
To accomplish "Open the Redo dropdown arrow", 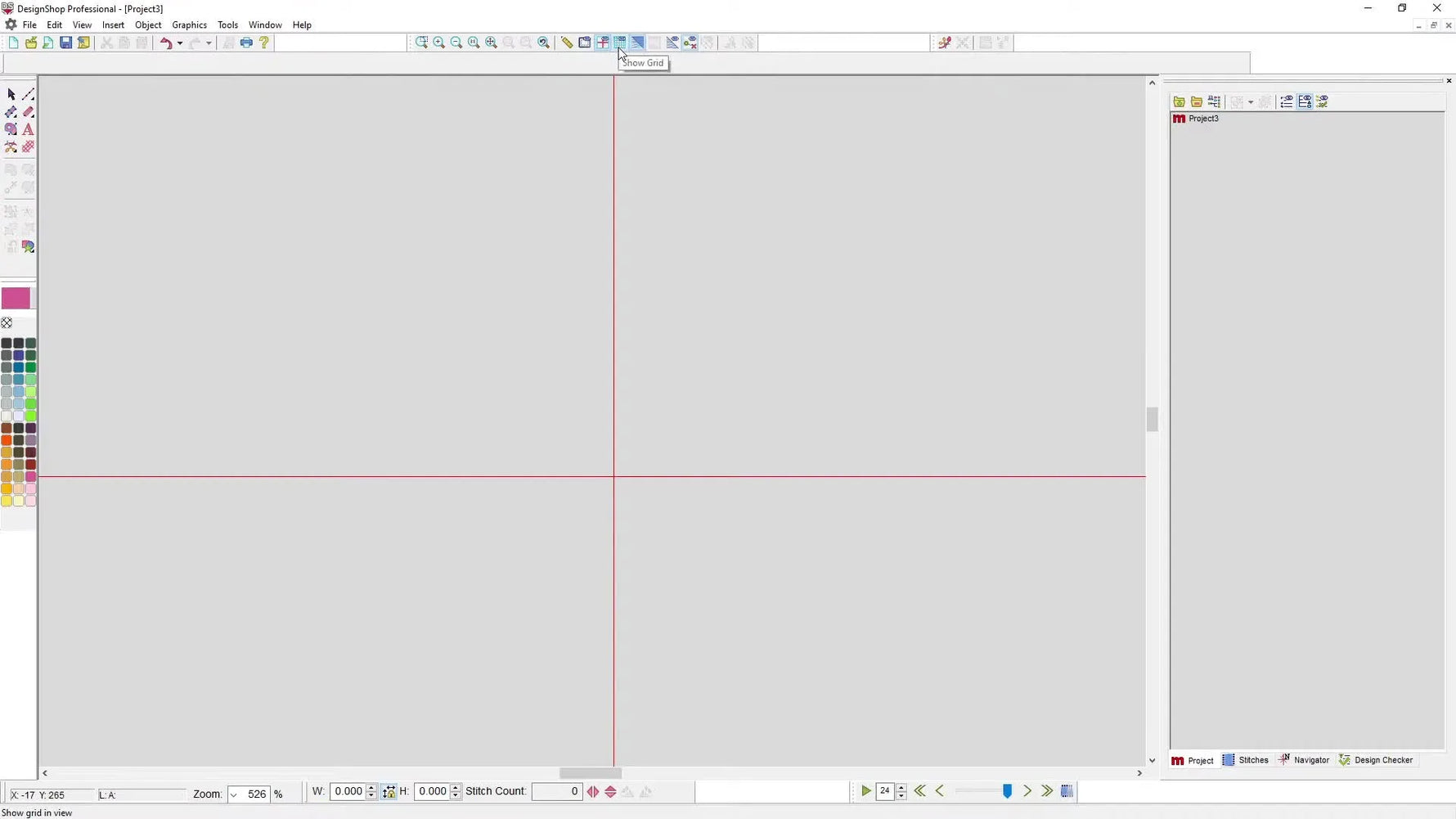I will tap(209, 43).
